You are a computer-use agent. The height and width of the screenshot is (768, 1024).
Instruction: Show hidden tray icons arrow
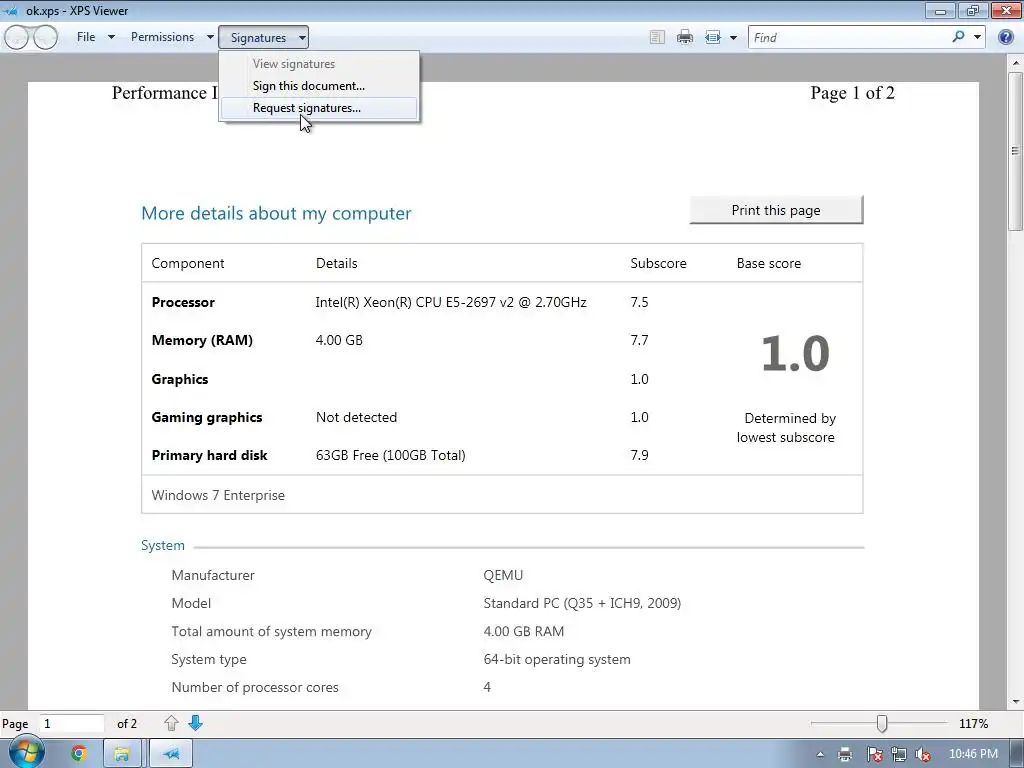[820, 755]
